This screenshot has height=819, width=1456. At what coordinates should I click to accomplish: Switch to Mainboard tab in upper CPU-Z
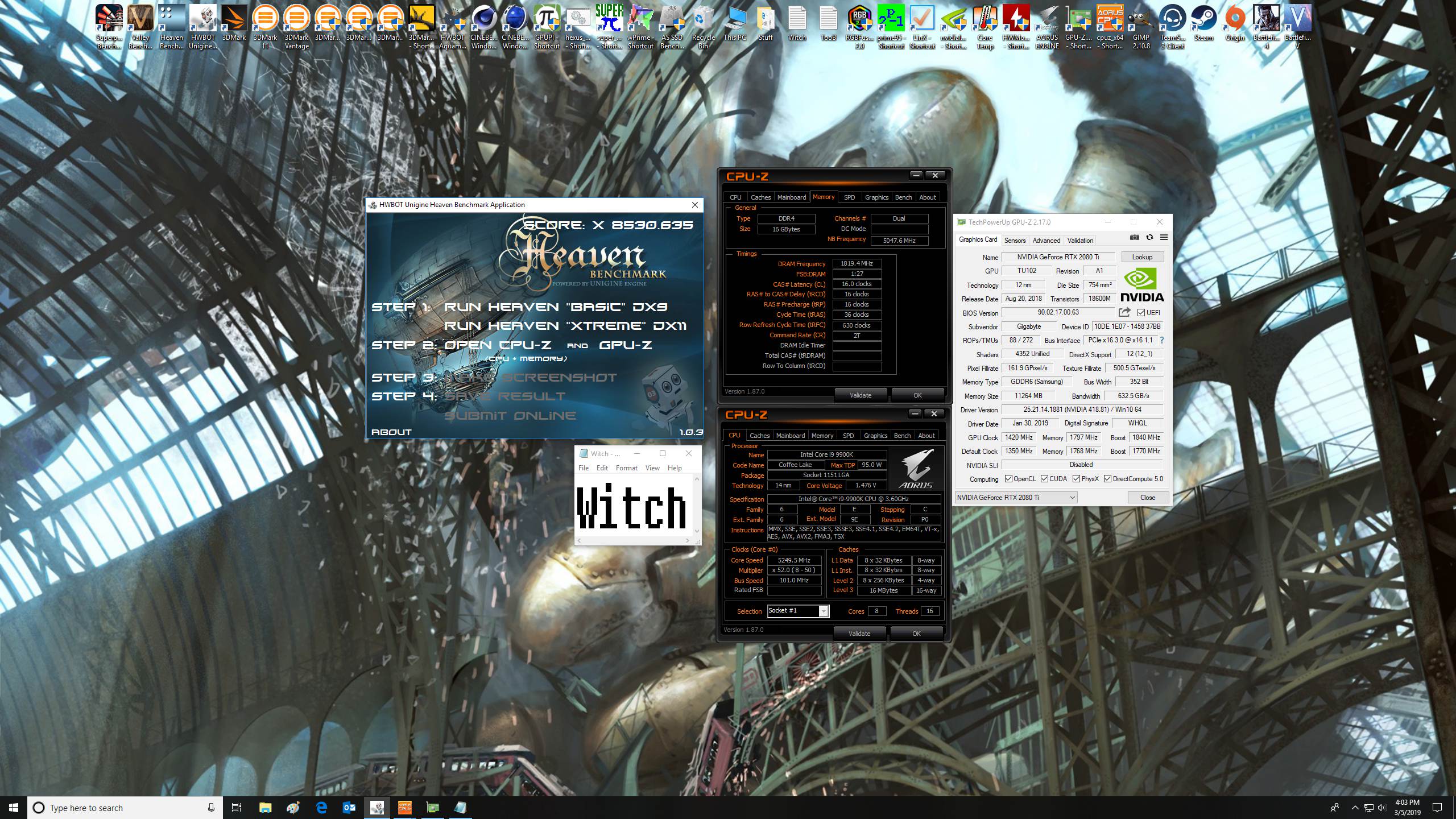coord(791,197)
